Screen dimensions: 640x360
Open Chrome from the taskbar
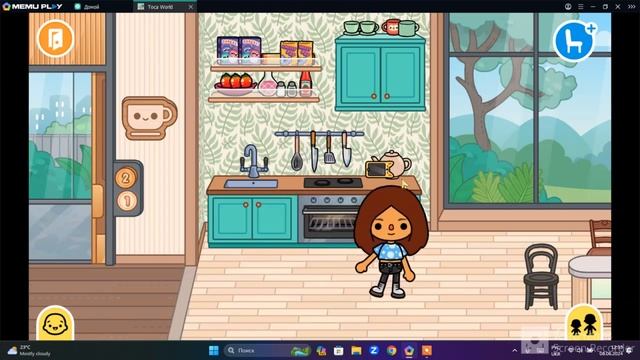click(x=391, y=351)
